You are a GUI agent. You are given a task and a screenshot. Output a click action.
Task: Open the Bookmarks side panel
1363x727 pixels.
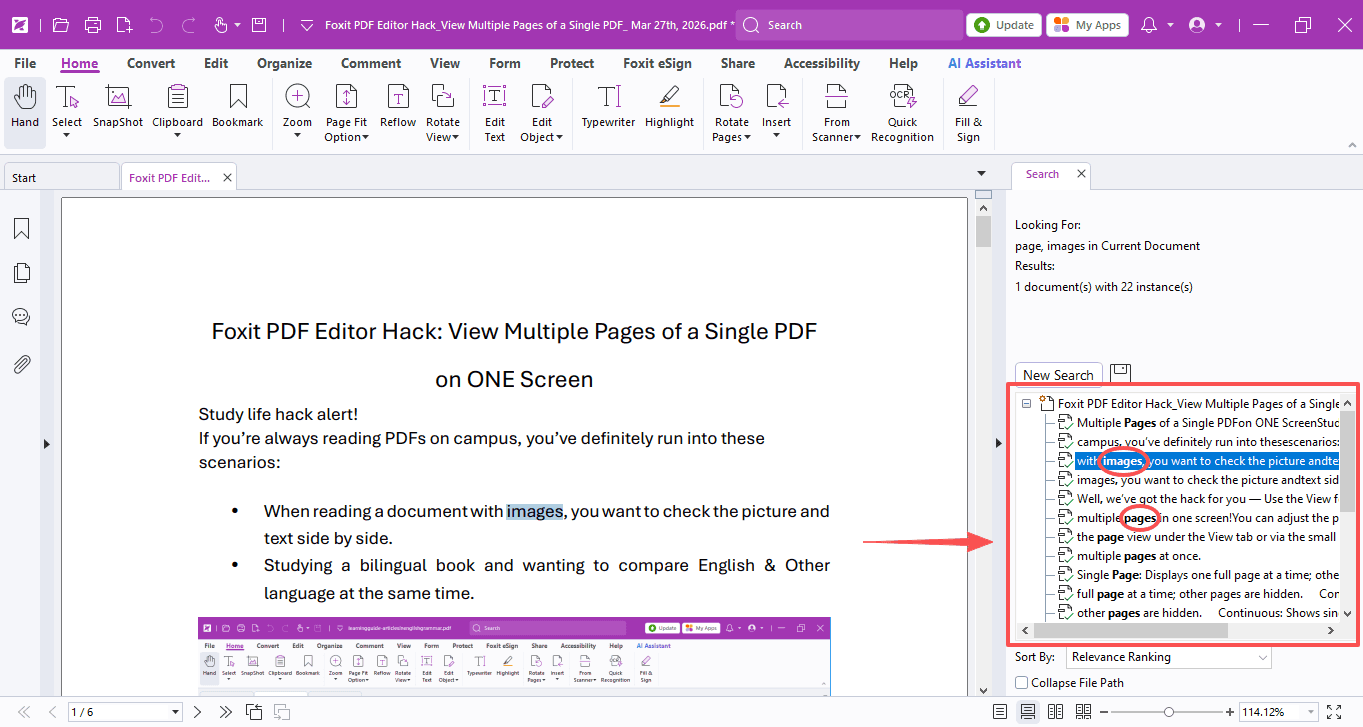tap(21, 229)
